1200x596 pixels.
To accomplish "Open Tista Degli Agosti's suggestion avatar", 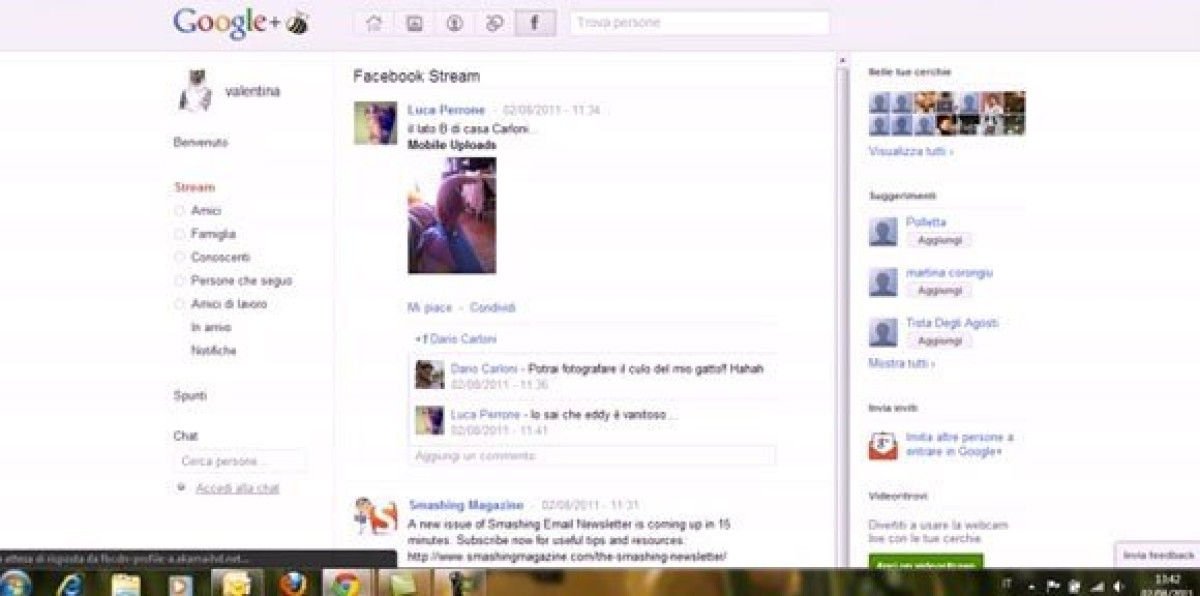I will point(883,333).
